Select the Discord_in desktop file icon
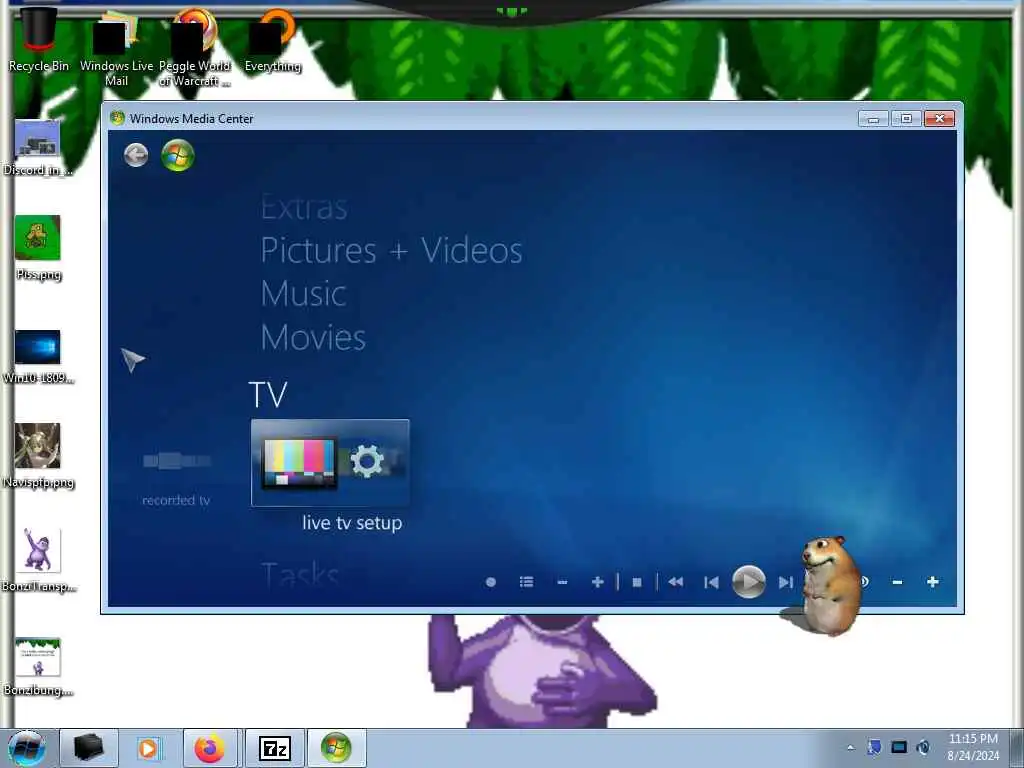1024x768 pixels. (x=38, y=149)
